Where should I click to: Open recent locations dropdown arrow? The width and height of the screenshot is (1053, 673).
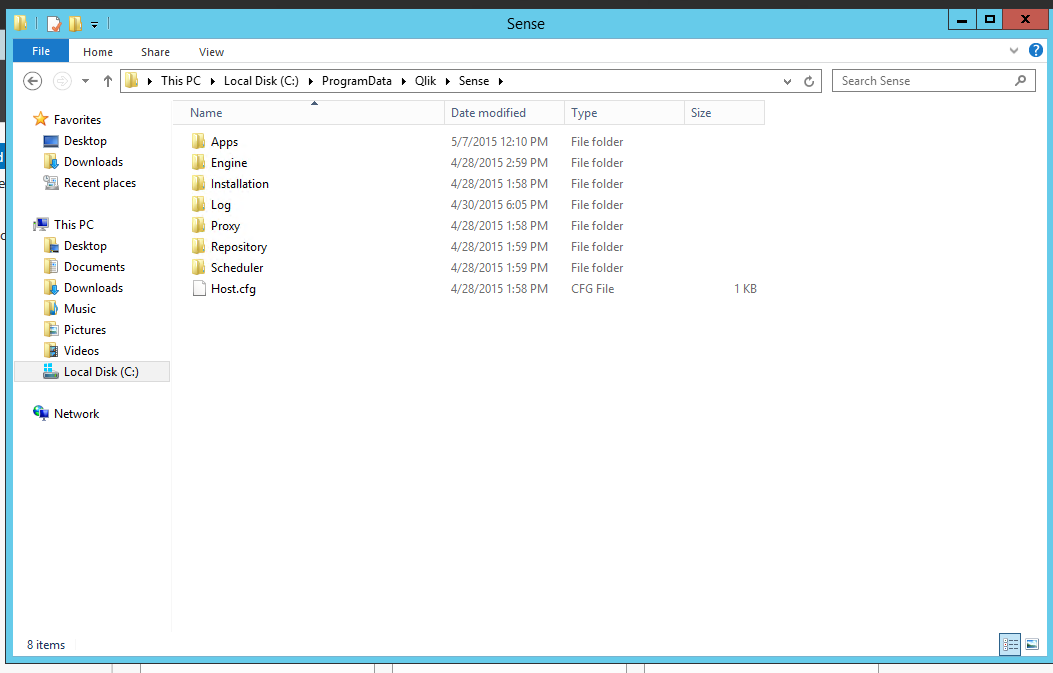tap(85, 81)
